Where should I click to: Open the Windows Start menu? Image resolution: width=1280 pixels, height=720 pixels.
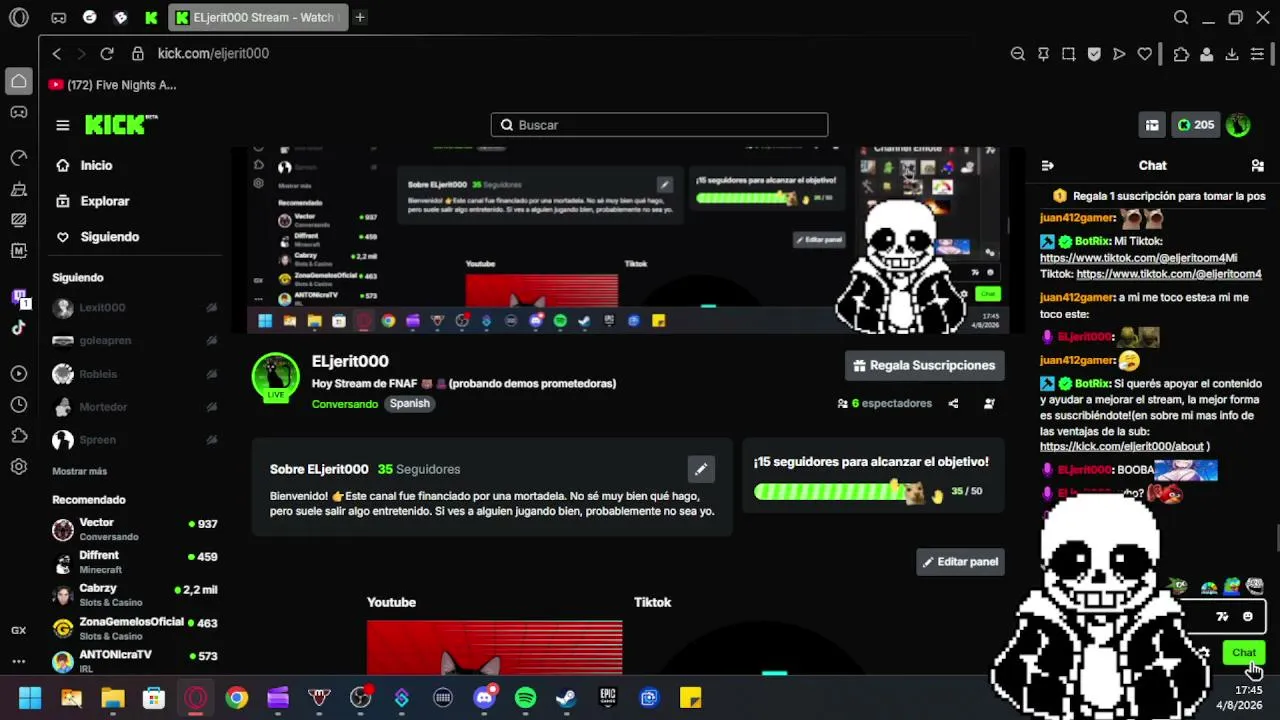[x=30, y=698]
